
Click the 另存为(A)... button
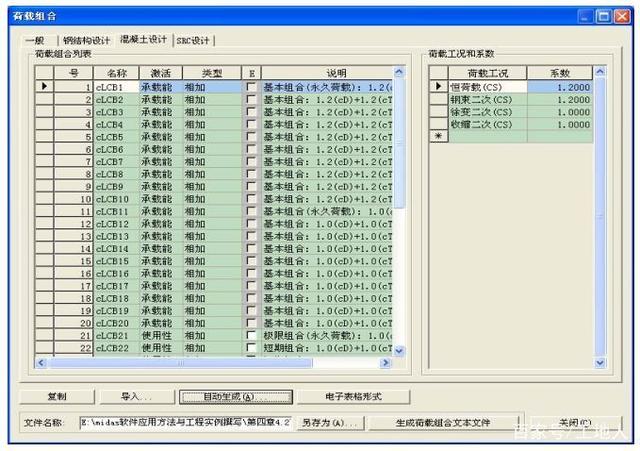(x=329, y=422)
